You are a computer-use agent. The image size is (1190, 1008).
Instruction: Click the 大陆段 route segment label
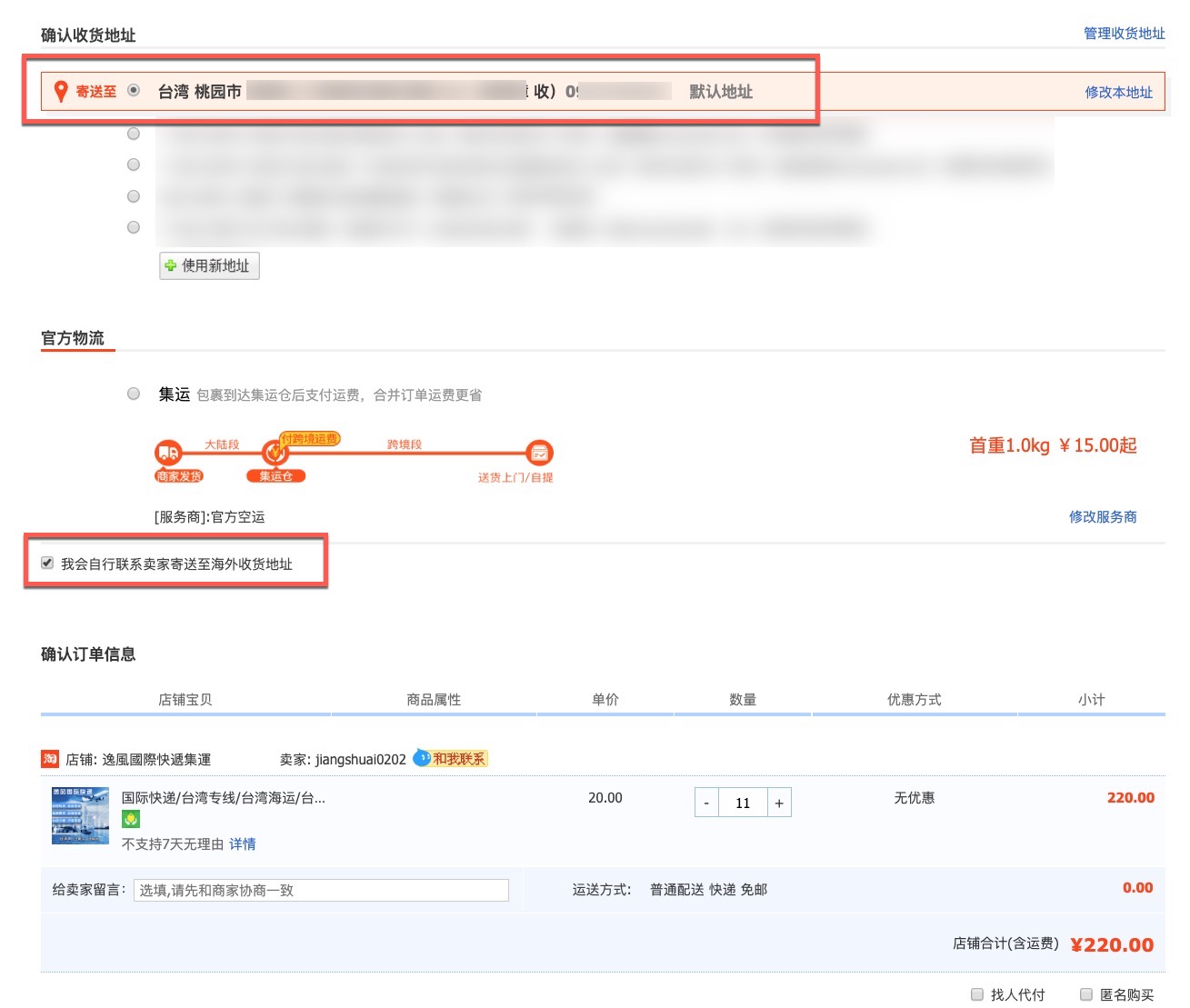point(222,444)
